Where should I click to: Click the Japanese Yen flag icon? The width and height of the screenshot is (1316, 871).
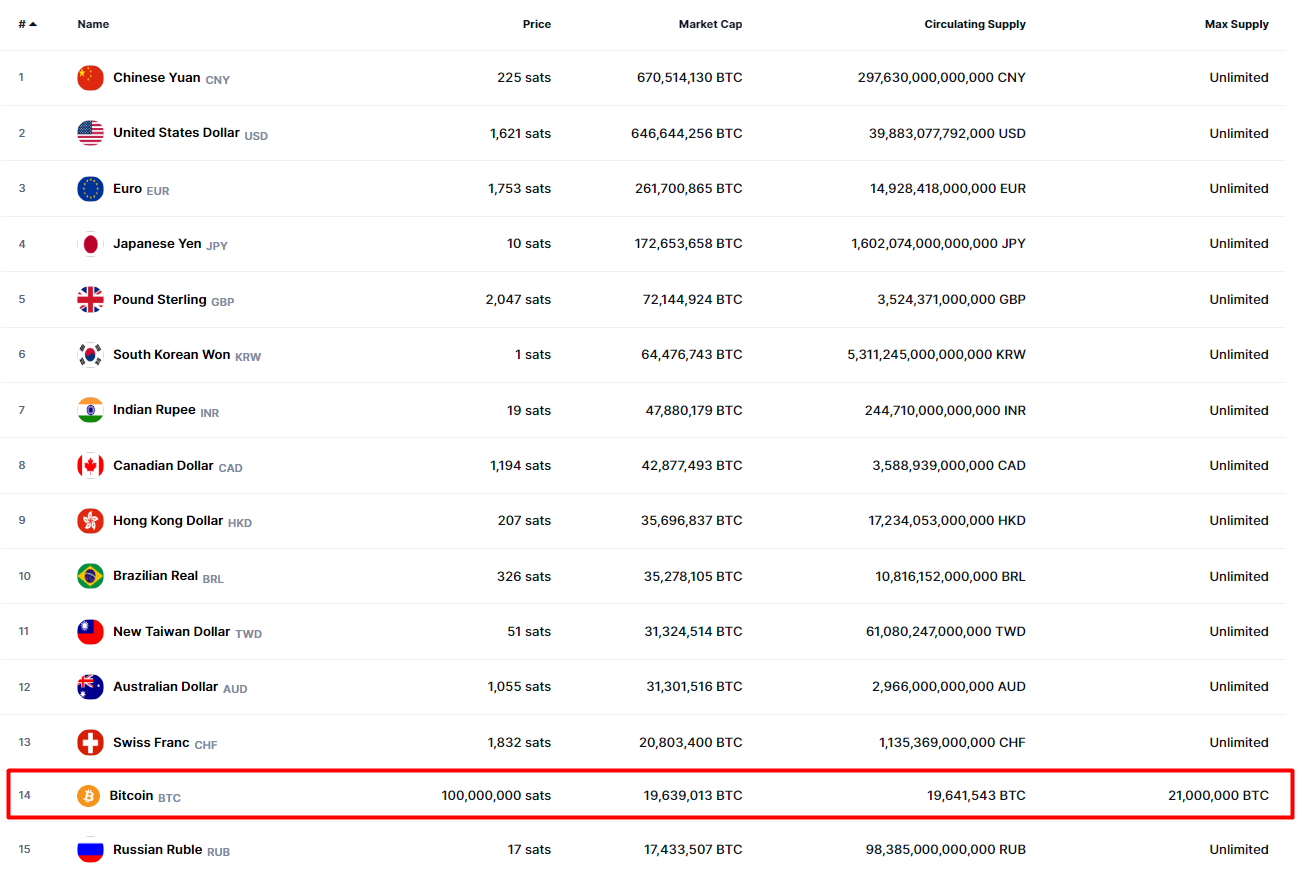pyautogui.click(x=90, y=244)
